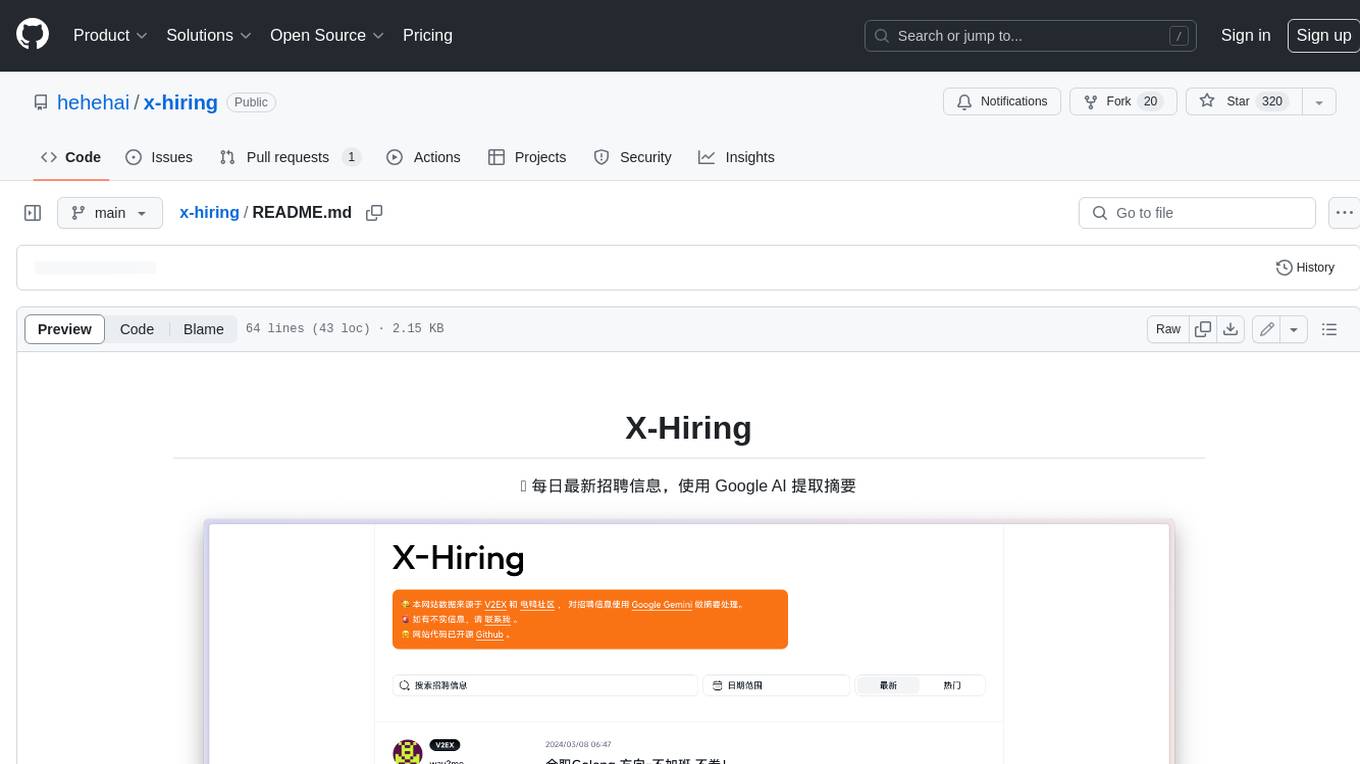
Task: Click the fork count 20
Action: tap(1150, 101)
